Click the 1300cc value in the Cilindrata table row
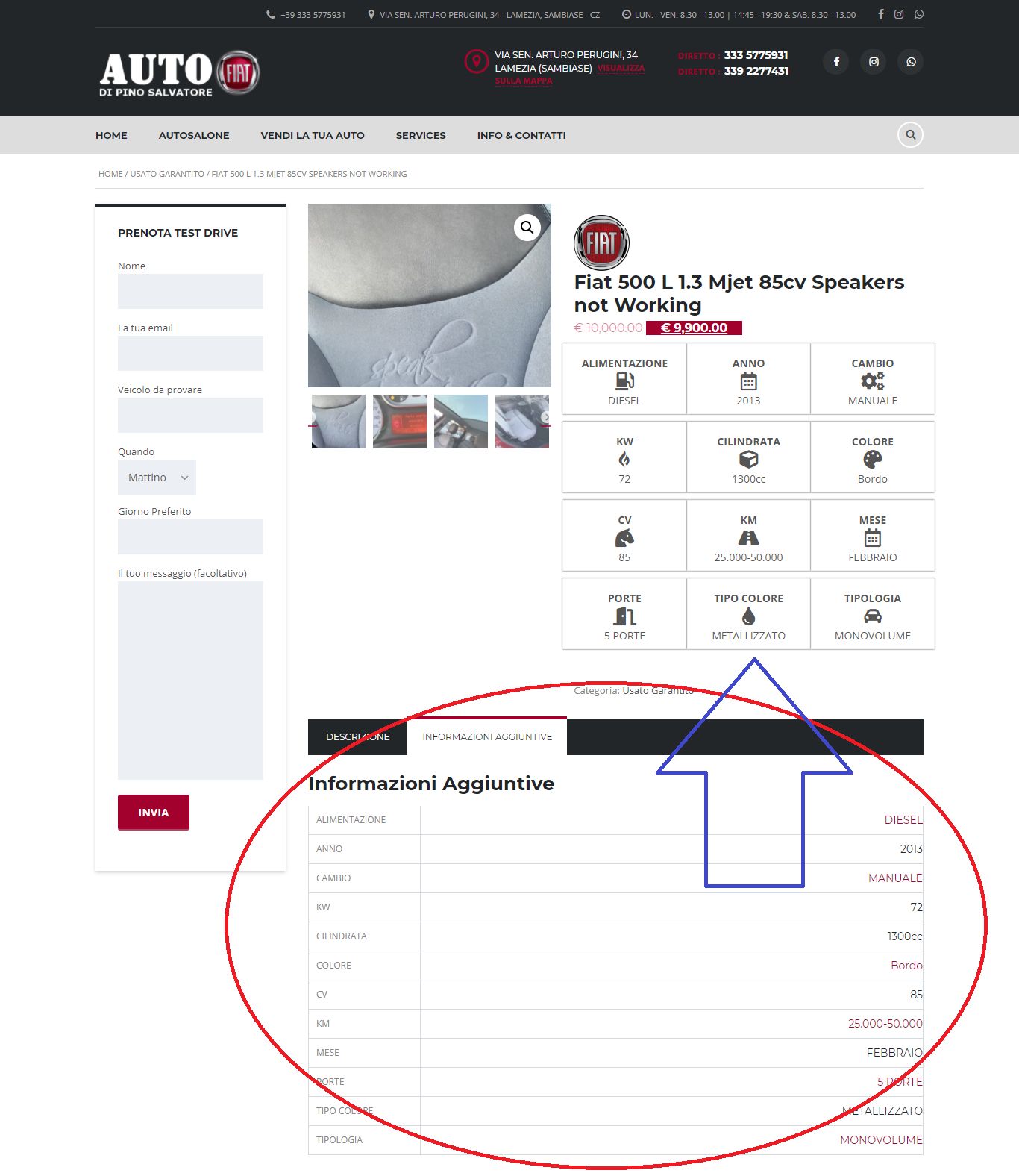The height and width of the screenshot is (1176, 1019). pyautogui.click(x=904, y=936)
